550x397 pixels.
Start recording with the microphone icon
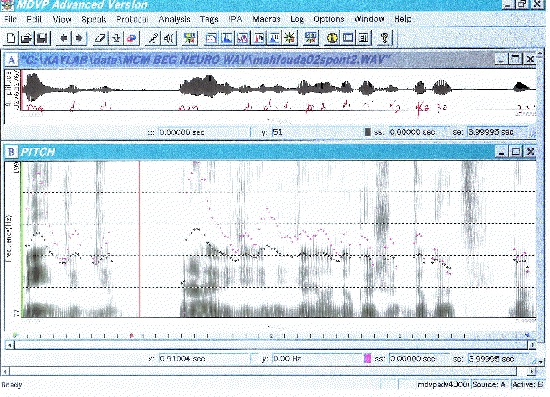[153, 38]
